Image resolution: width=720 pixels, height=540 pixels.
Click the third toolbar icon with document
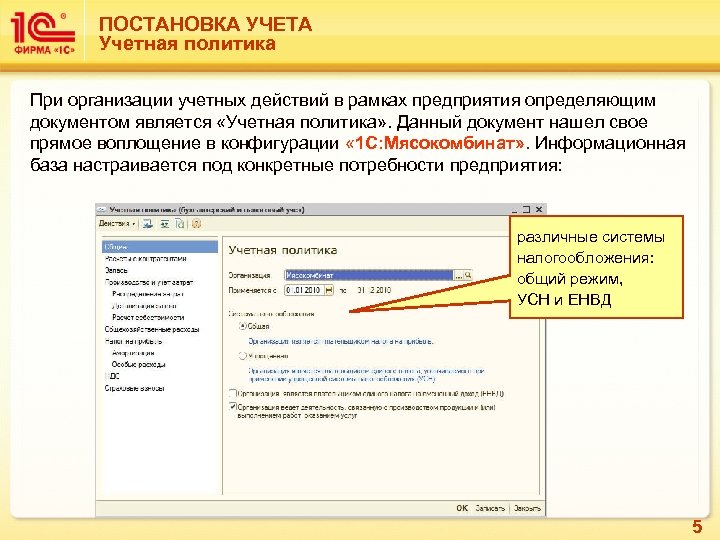[180, 224]
